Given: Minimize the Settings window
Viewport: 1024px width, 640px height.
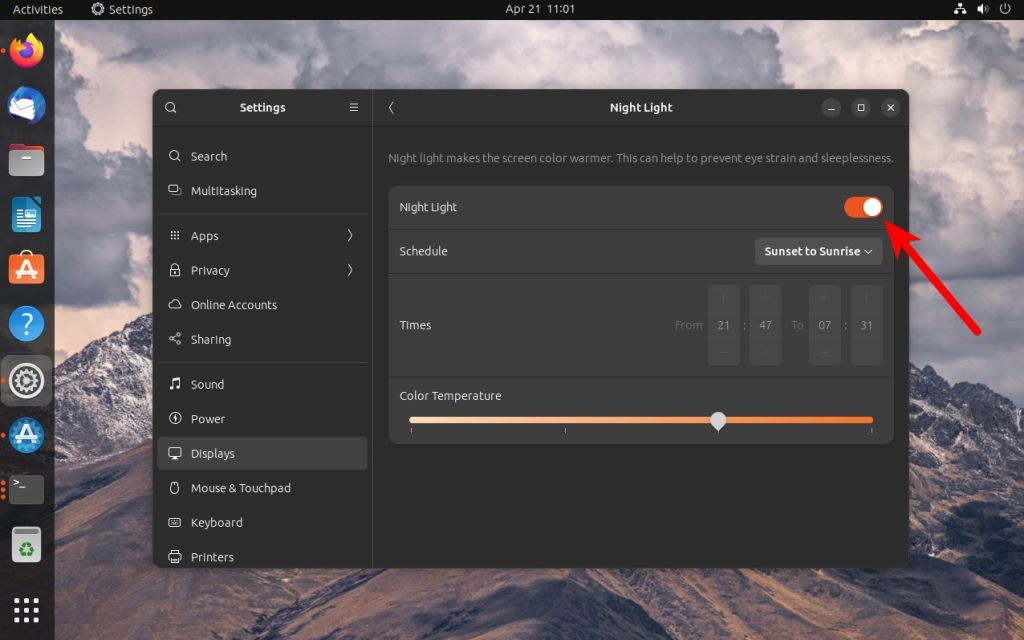Looking at the screenshot, I should [x=831, y=108].
